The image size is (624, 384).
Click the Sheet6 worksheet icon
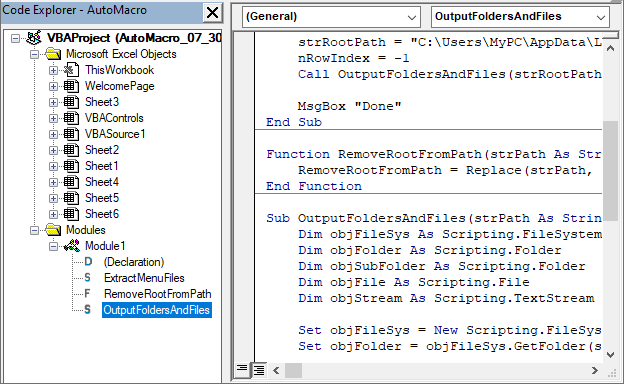(x=71, y=214)
